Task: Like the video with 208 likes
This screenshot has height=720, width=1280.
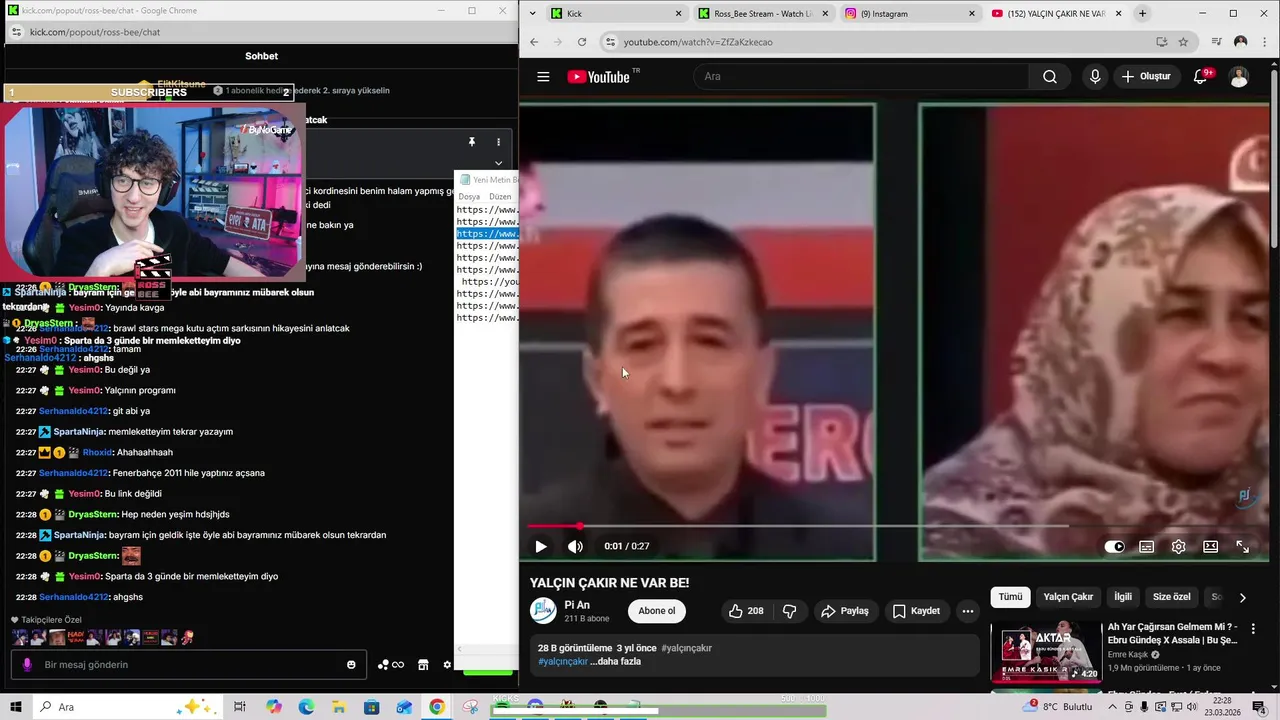Action: tap(746, 611)
